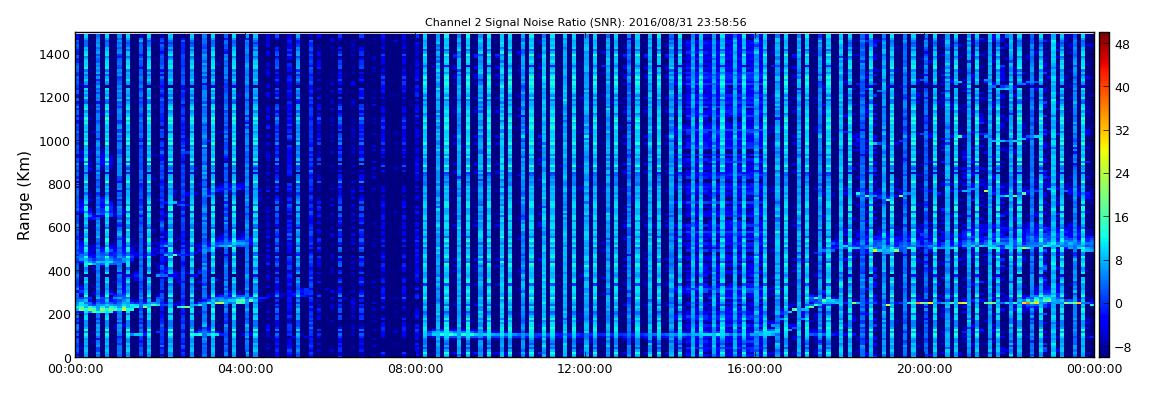Click the colorbar label 48
This screenshot has height=407, width=1150.
[1122, 43]
